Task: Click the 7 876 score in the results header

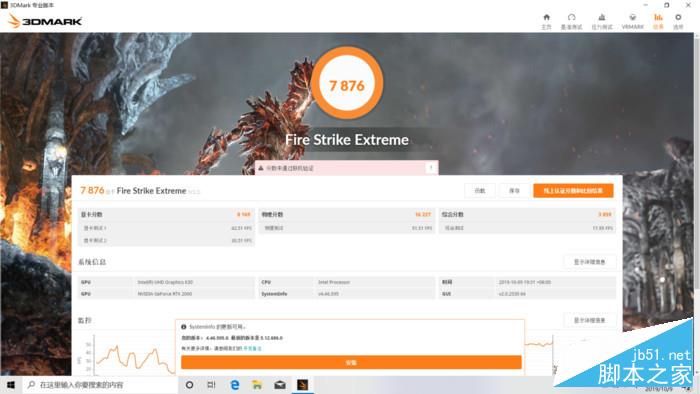Action: click(x=92, y=191)
